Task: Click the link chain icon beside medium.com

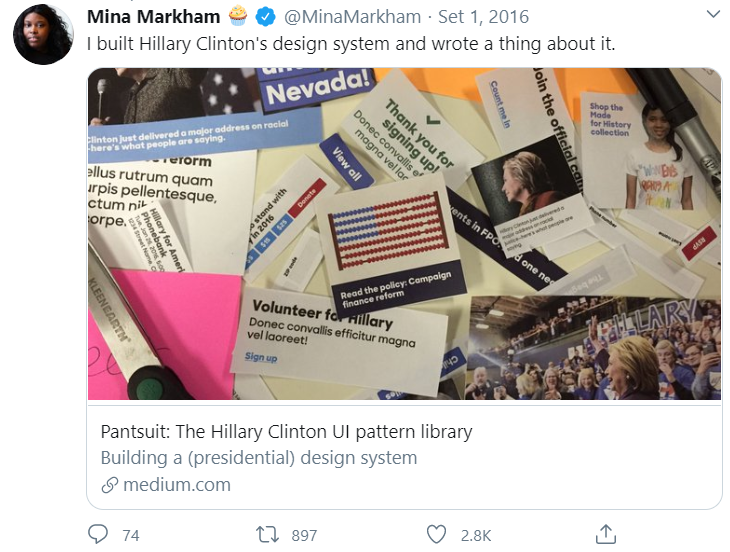Action: coord(110,485)
